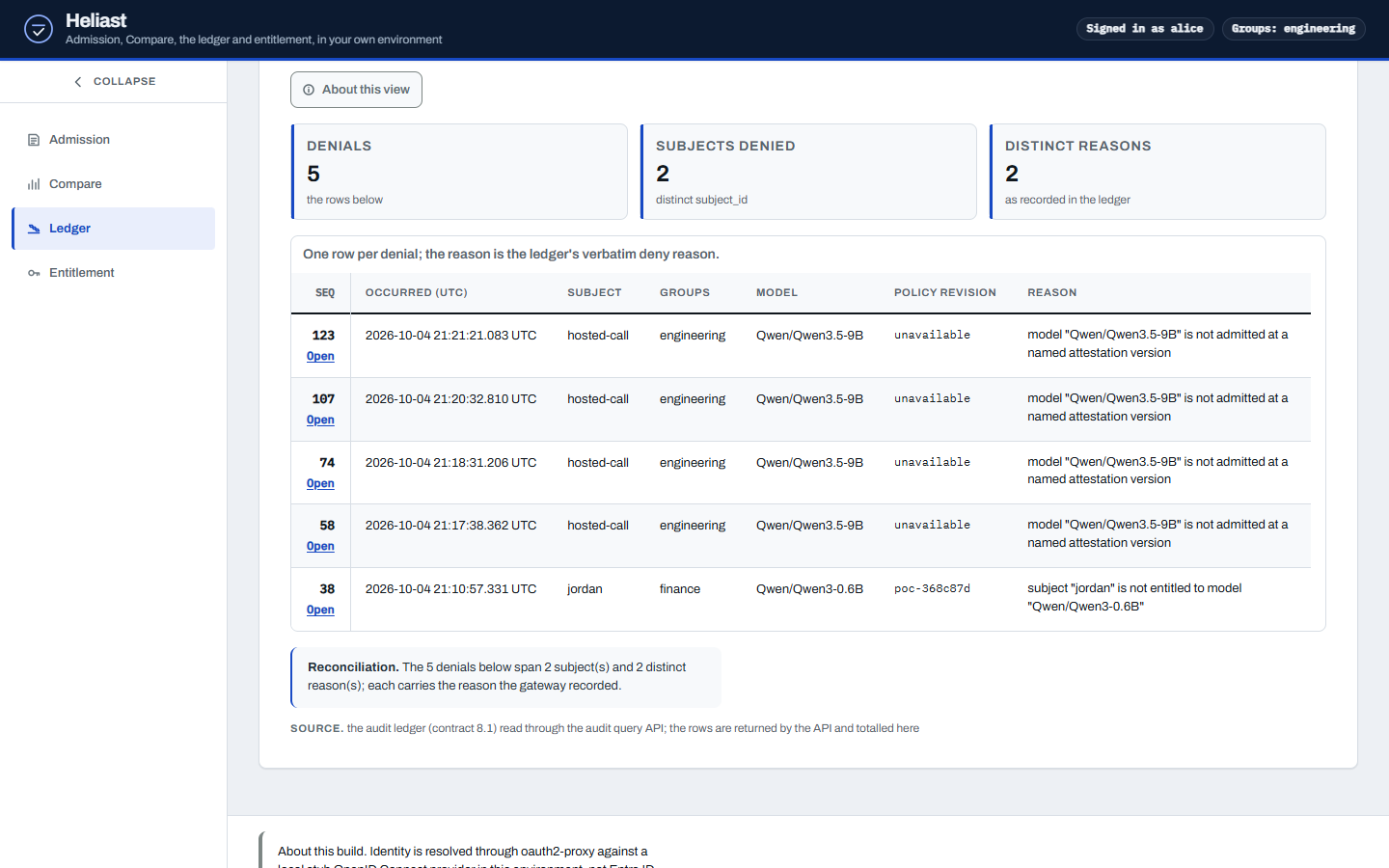
Task: Click timestamp 2026-10-04 21:21:21.083 UTC
Action: point(450,336)
